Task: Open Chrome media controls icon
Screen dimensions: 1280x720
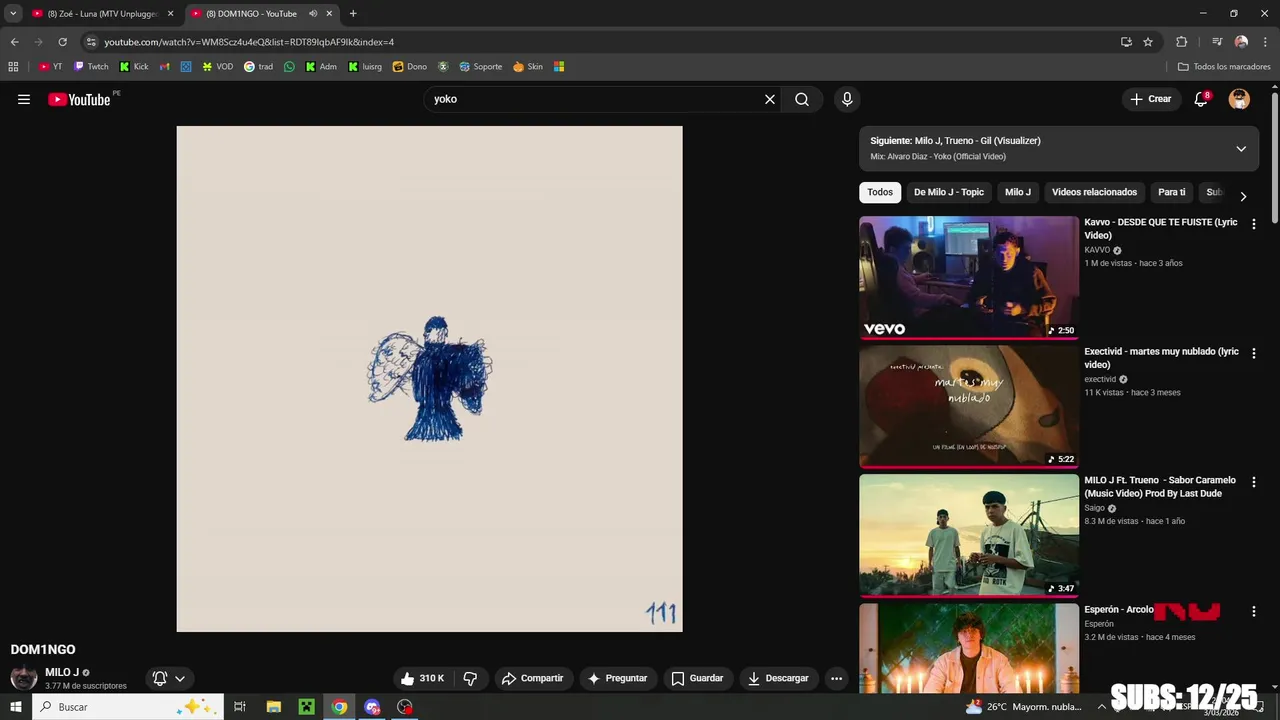Action: point(1217,42)
